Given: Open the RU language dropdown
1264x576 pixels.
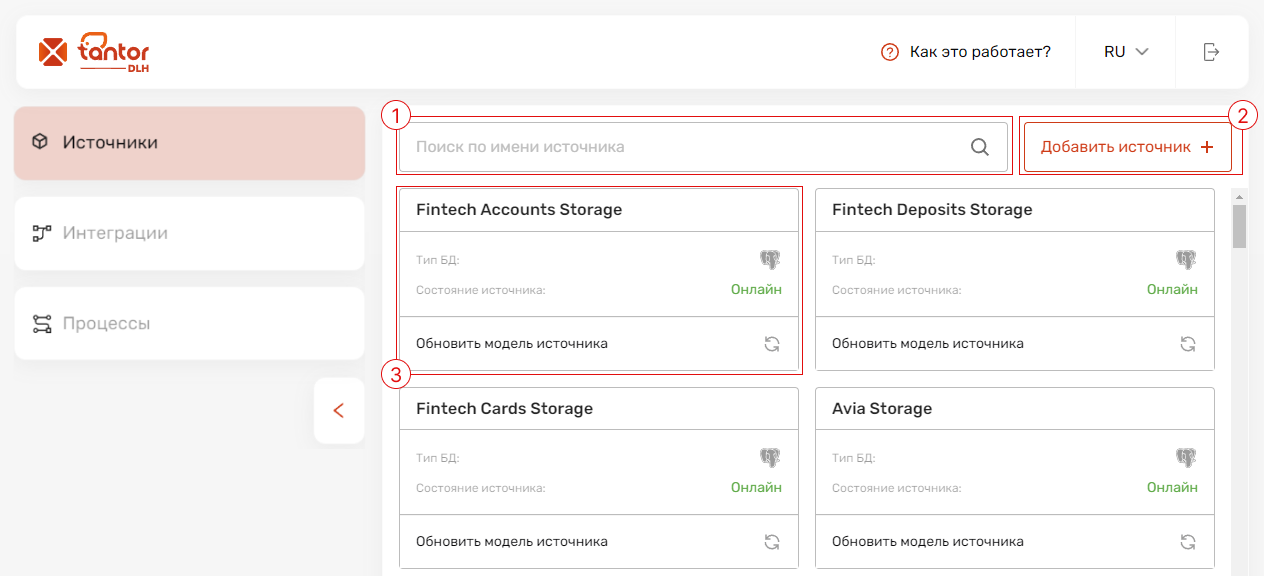Looking at the screenshot, I should [1125, 52].
